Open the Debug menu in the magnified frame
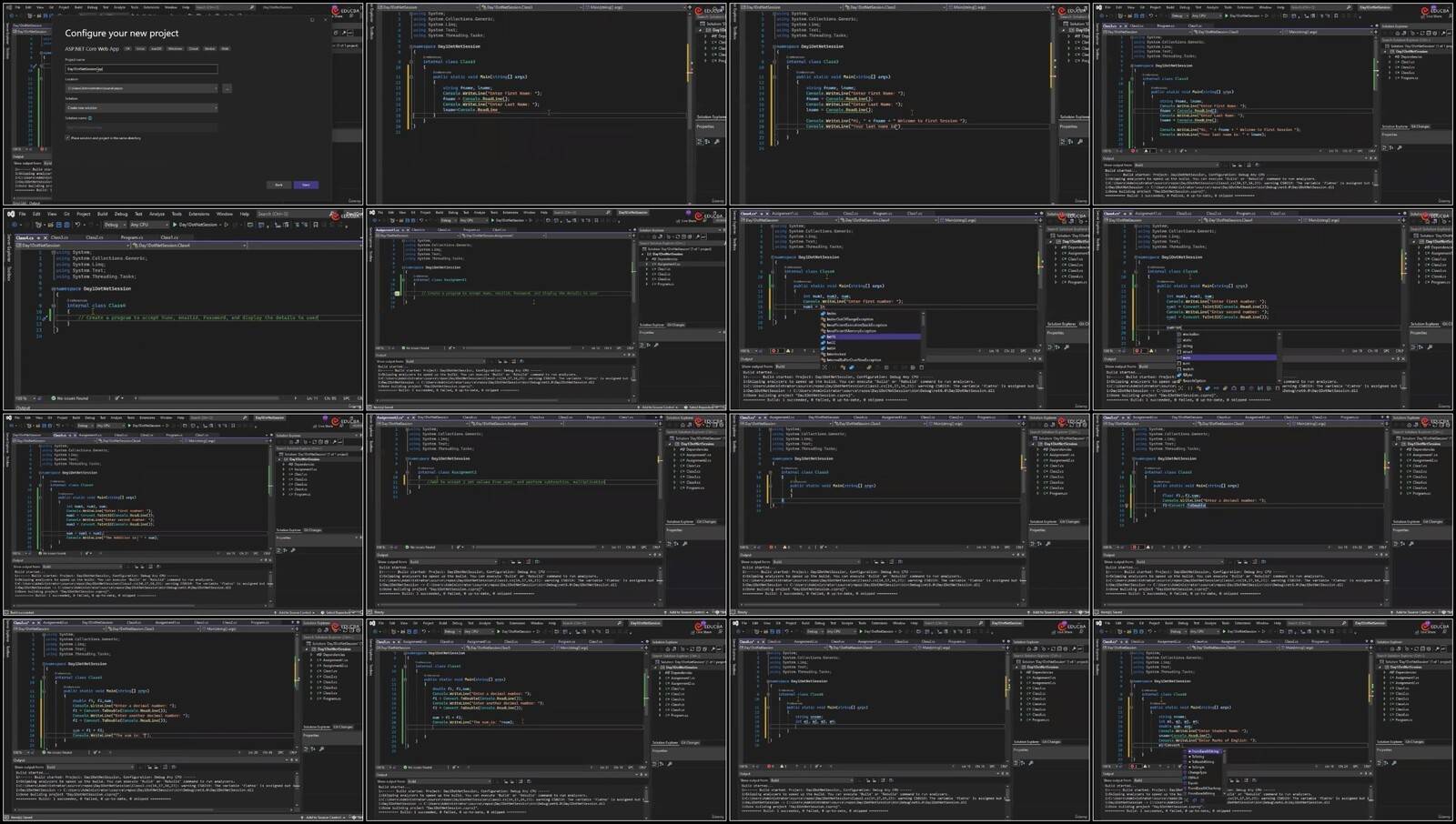Viewport: 1456px width, 824px height. pyautogui.click(x=121, y=215)
